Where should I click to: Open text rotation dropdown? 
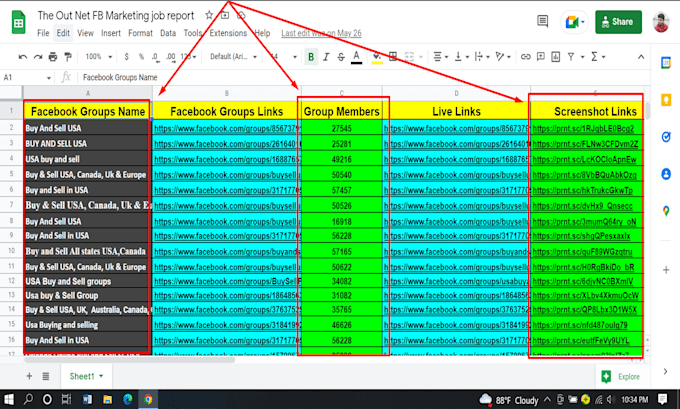tap(503, 57)
